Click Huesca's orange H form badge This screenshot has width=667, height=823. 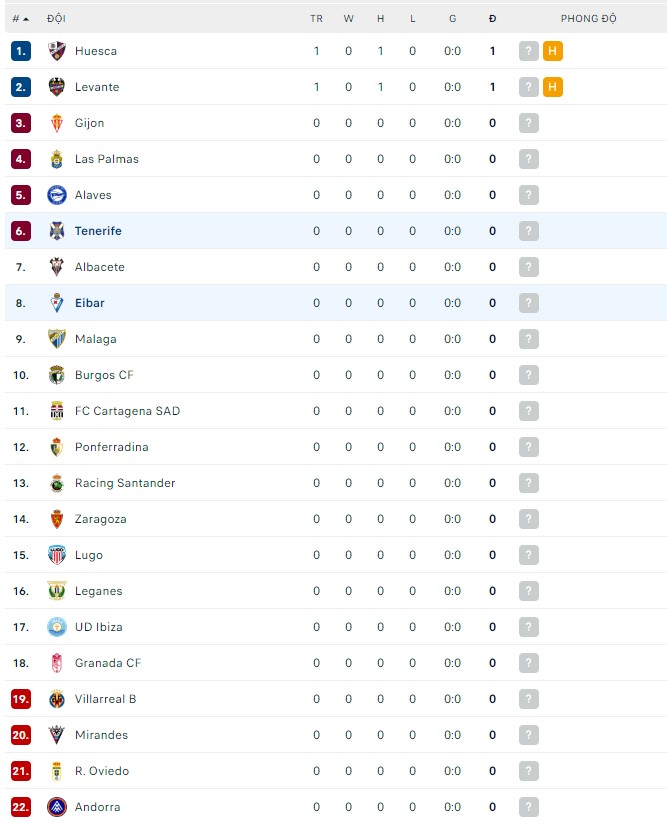coord(553,51)
